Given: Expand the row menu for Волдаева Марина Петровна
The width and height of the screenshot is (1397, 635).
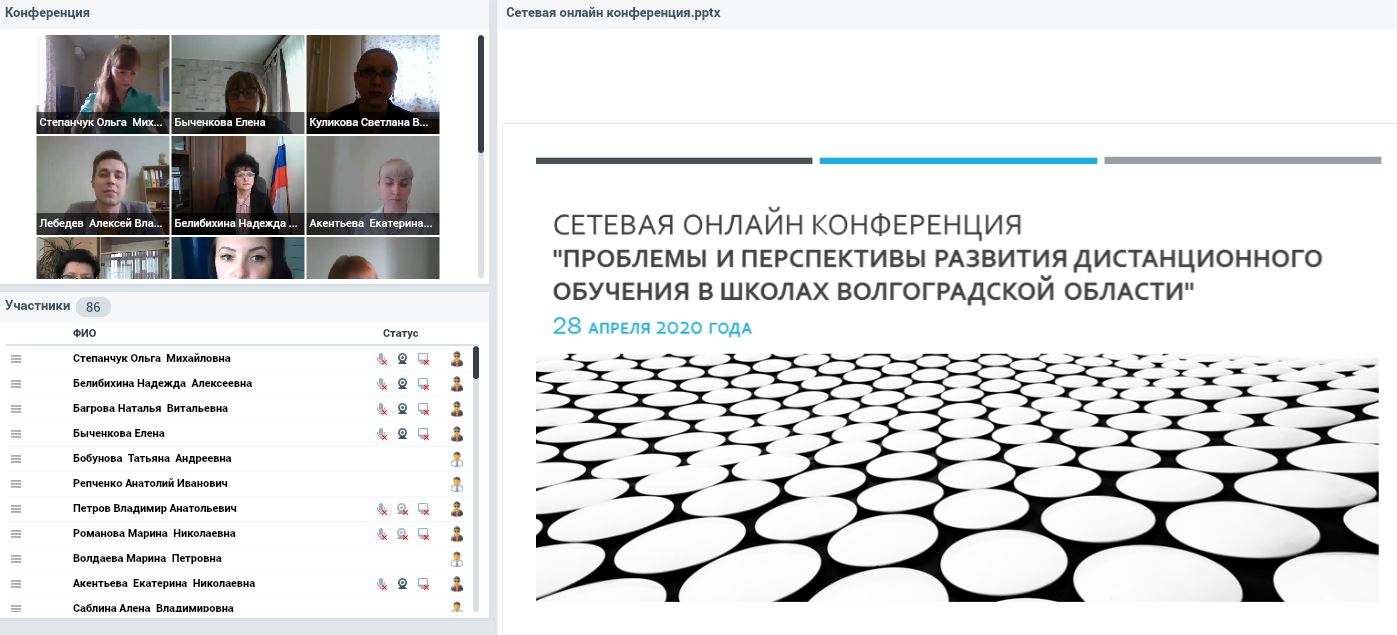Looking at the screenshot, I should tap(16, 559).
